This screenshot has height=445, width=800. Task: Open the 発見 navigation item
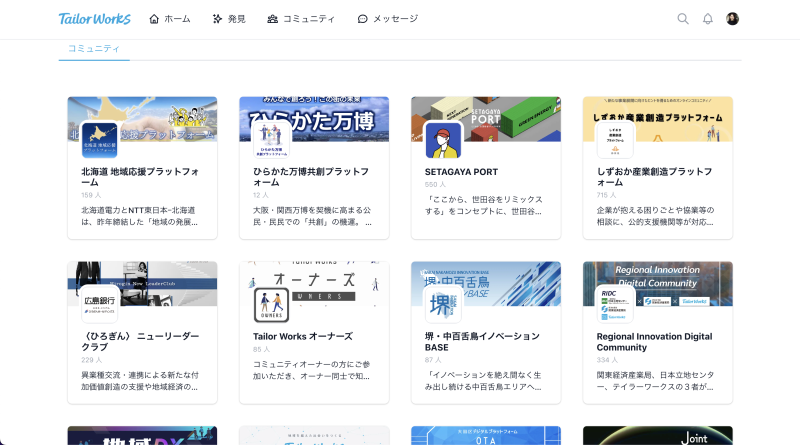(229, 19)
